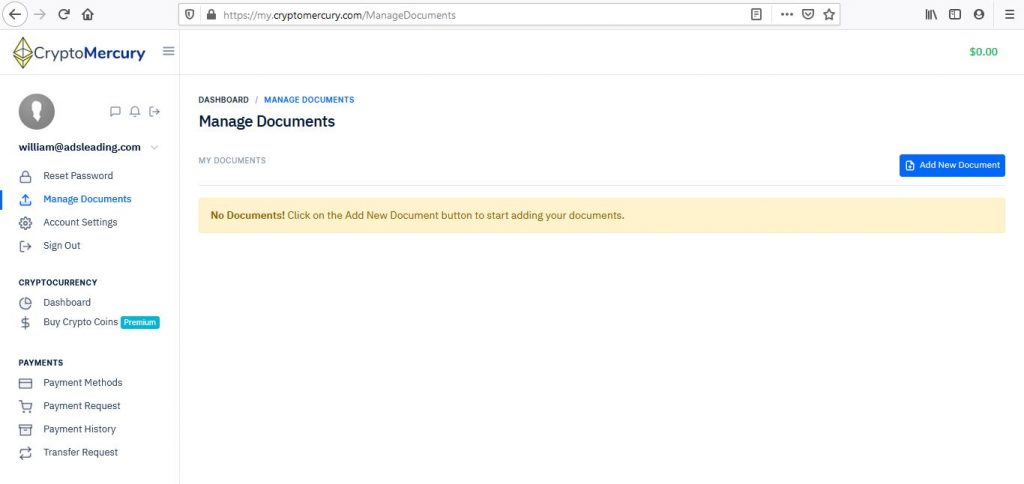The image size is (1024, 484).
Task: Click the browser forward arrow
Action: coord(40,14)
